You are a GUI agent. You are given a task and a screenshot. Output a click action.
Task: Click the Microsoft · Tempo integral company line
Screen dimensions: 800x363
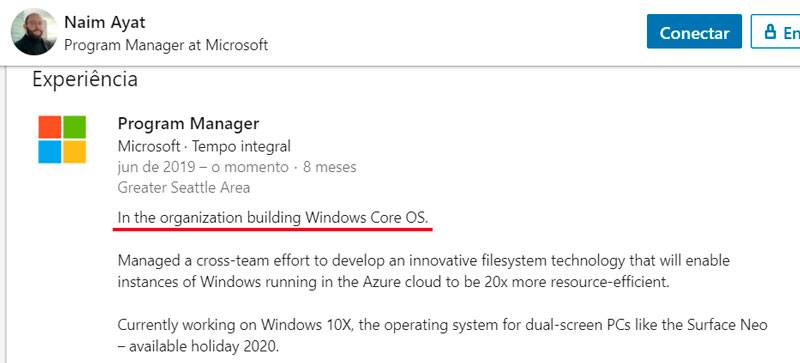(x=204, y=147)
